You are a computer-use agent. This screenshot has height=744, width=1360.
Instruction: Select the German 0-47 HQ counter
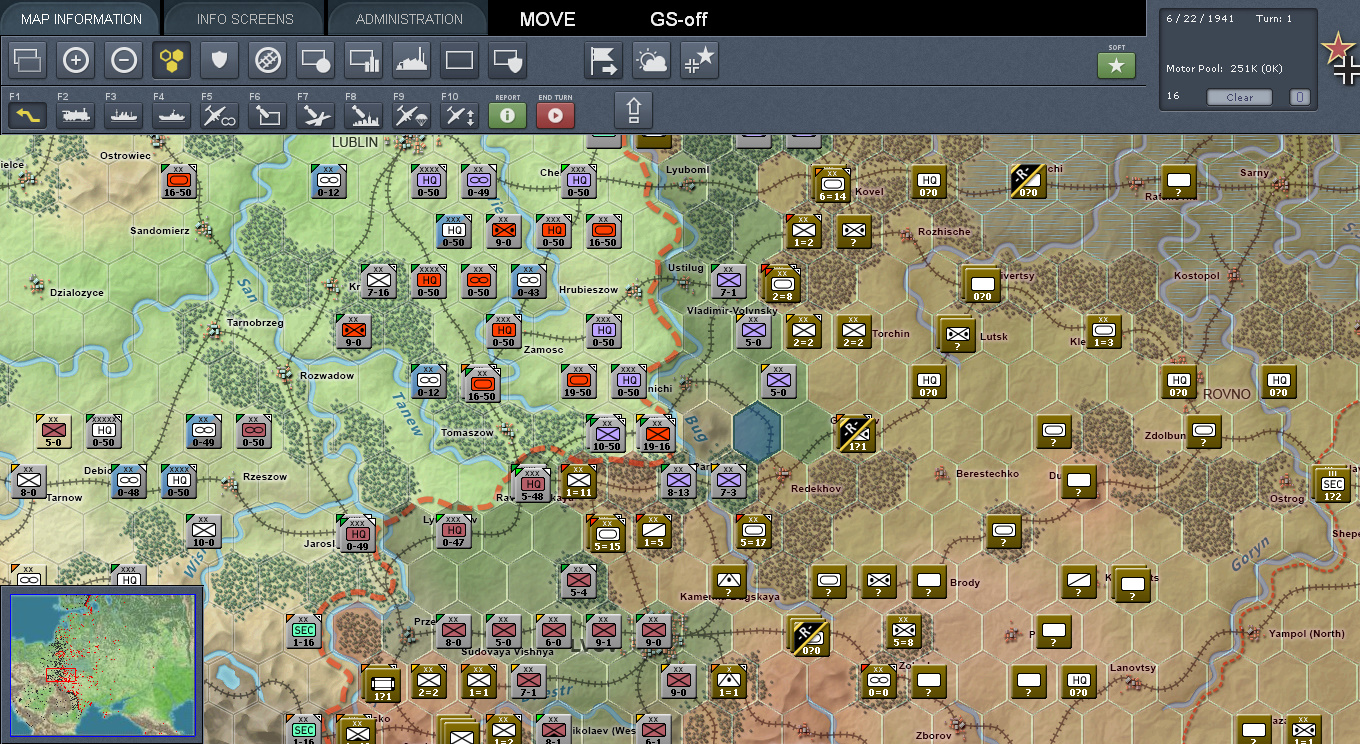point(453,531)
